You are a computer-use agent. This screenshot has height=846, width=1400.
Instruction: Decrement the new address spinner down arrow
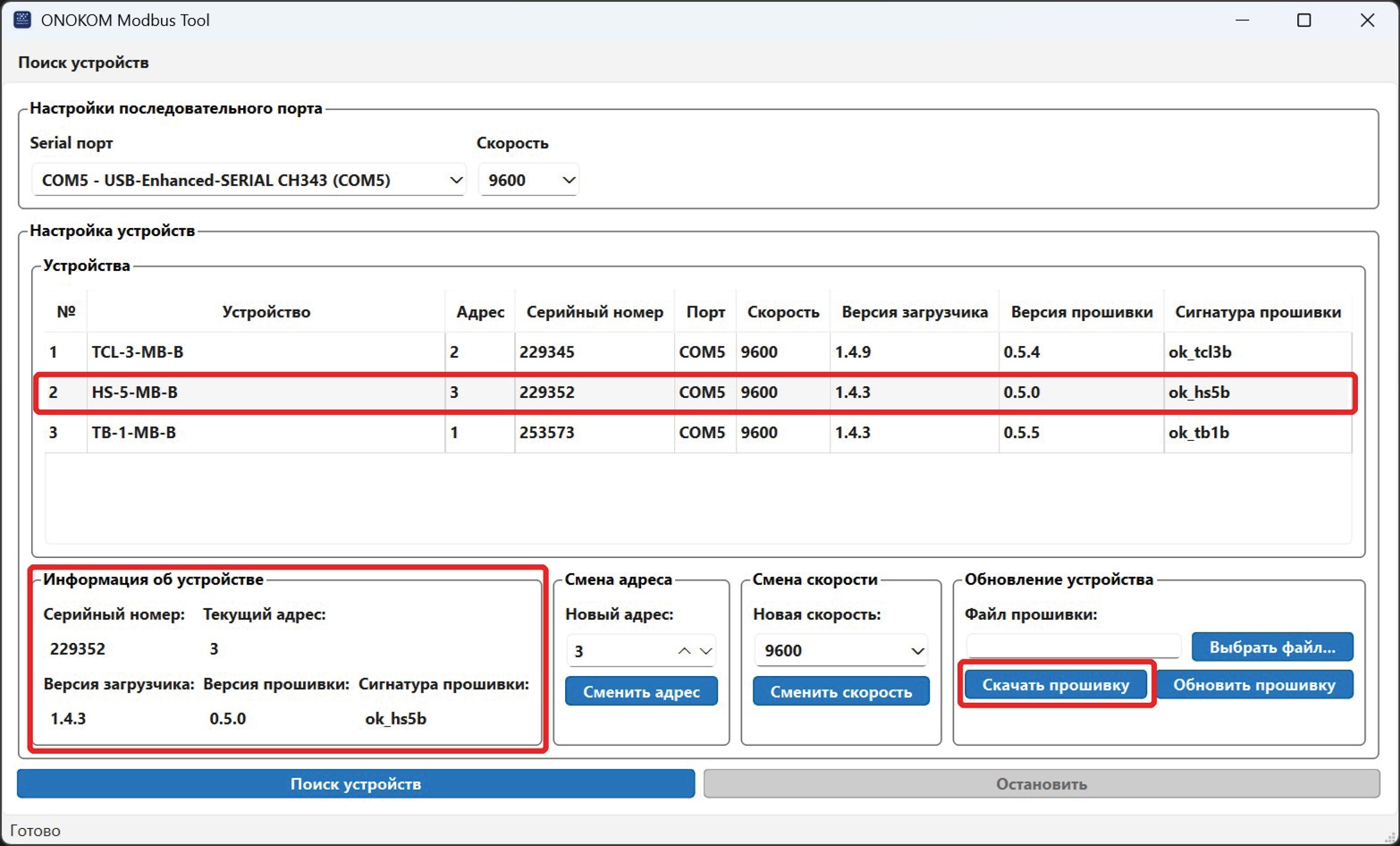point(706,650)
